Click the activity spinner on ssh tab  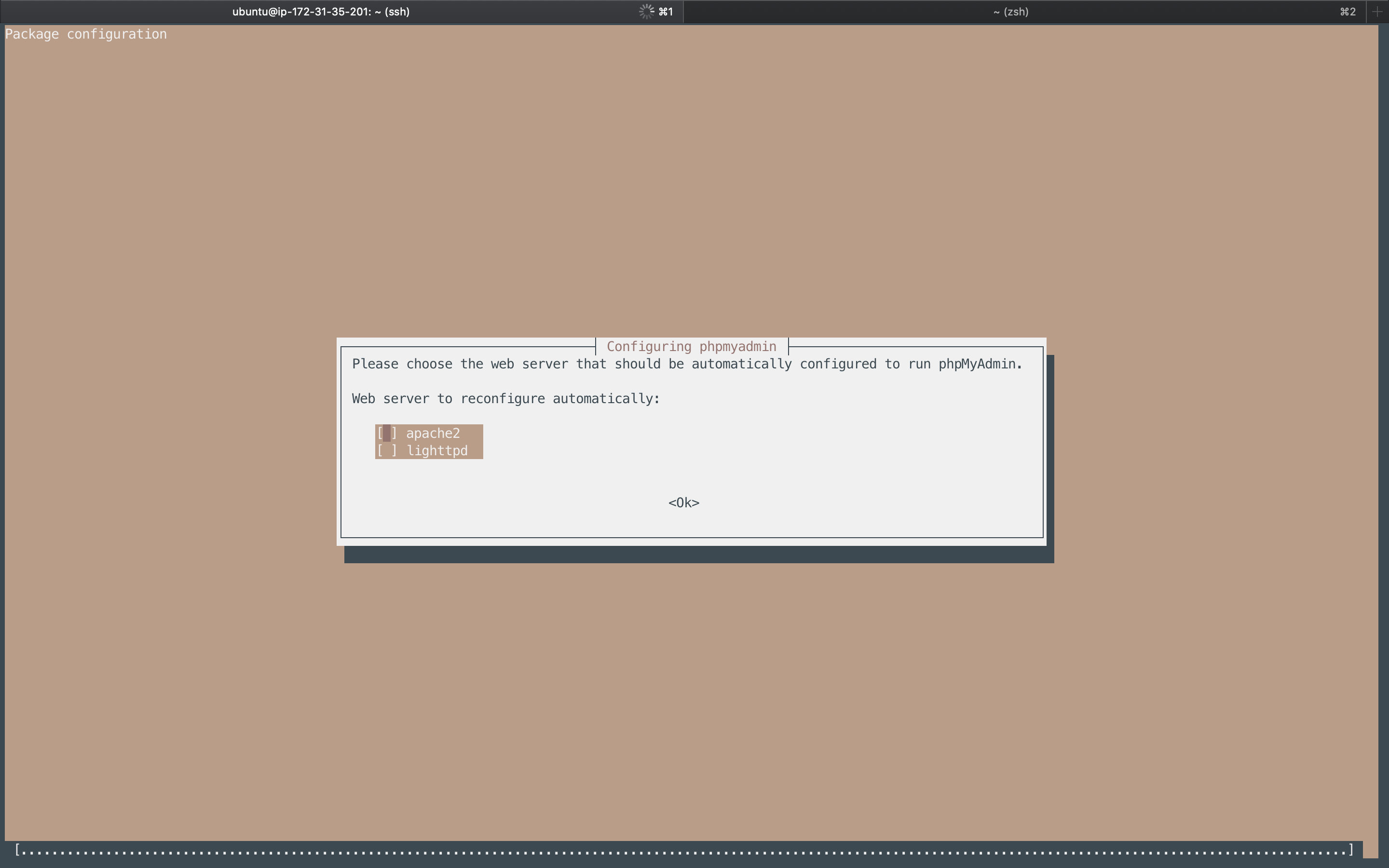(x=646, y=12)
